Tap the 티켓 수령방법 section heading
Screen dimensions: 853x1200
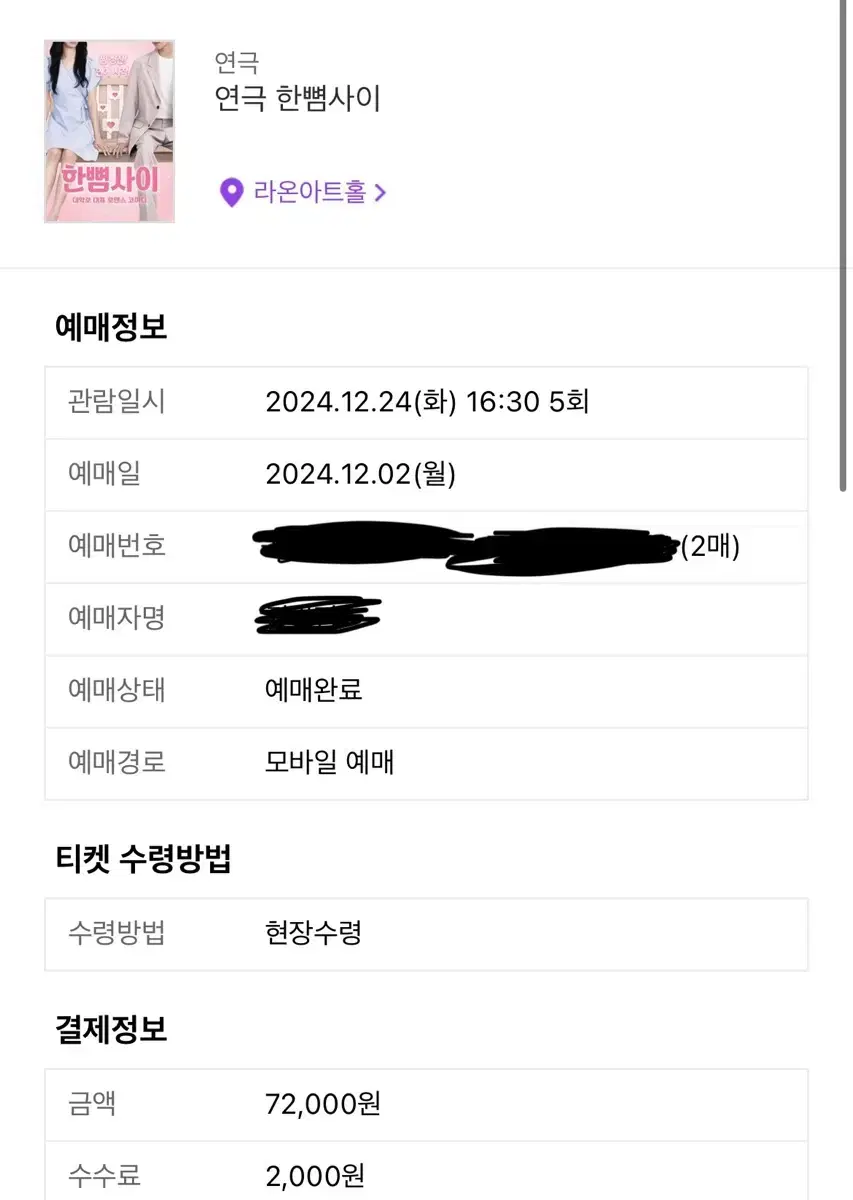pos(143,858)
